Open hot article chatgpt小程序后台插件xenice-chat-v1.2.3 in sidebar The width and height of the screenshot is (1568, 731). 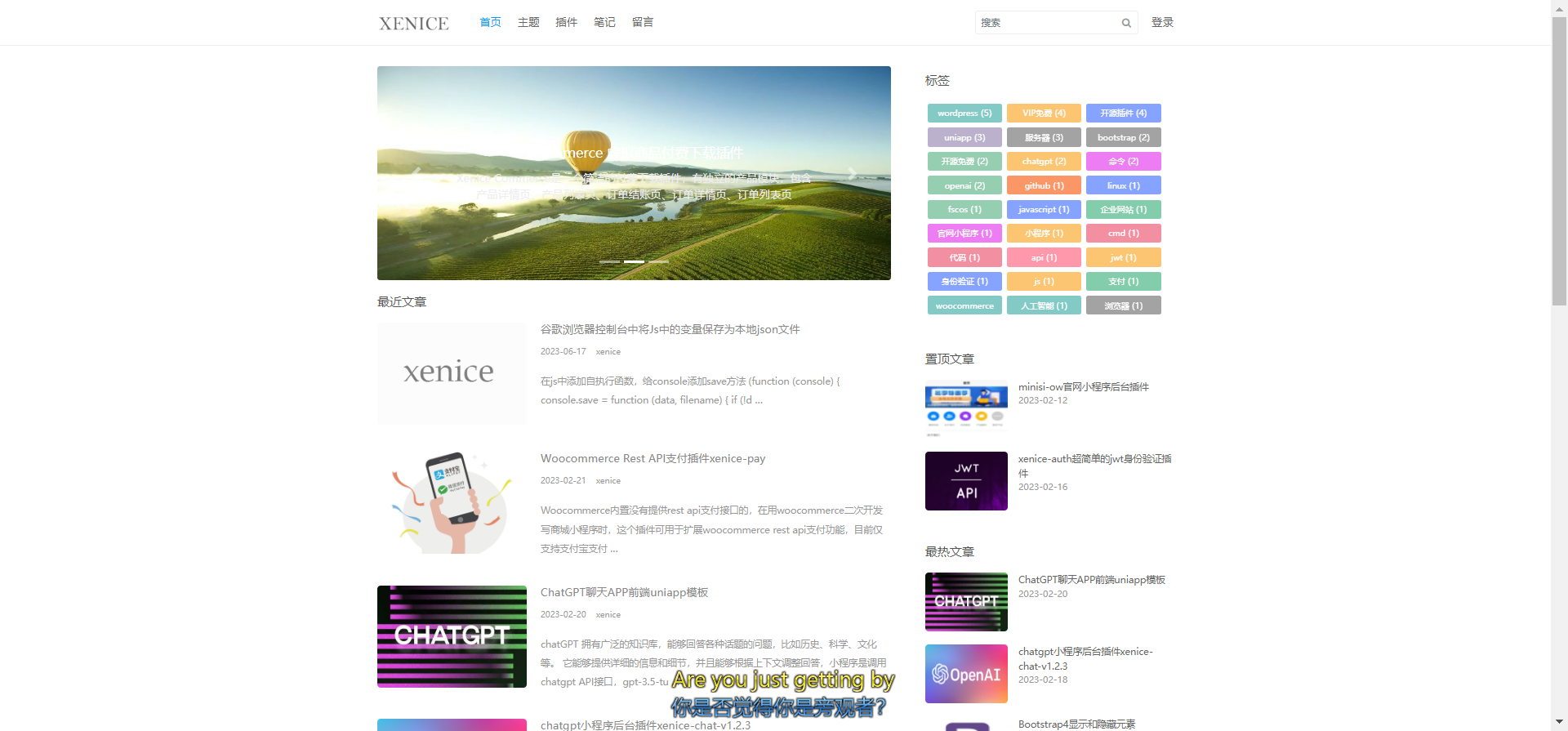coord(1085,658)
